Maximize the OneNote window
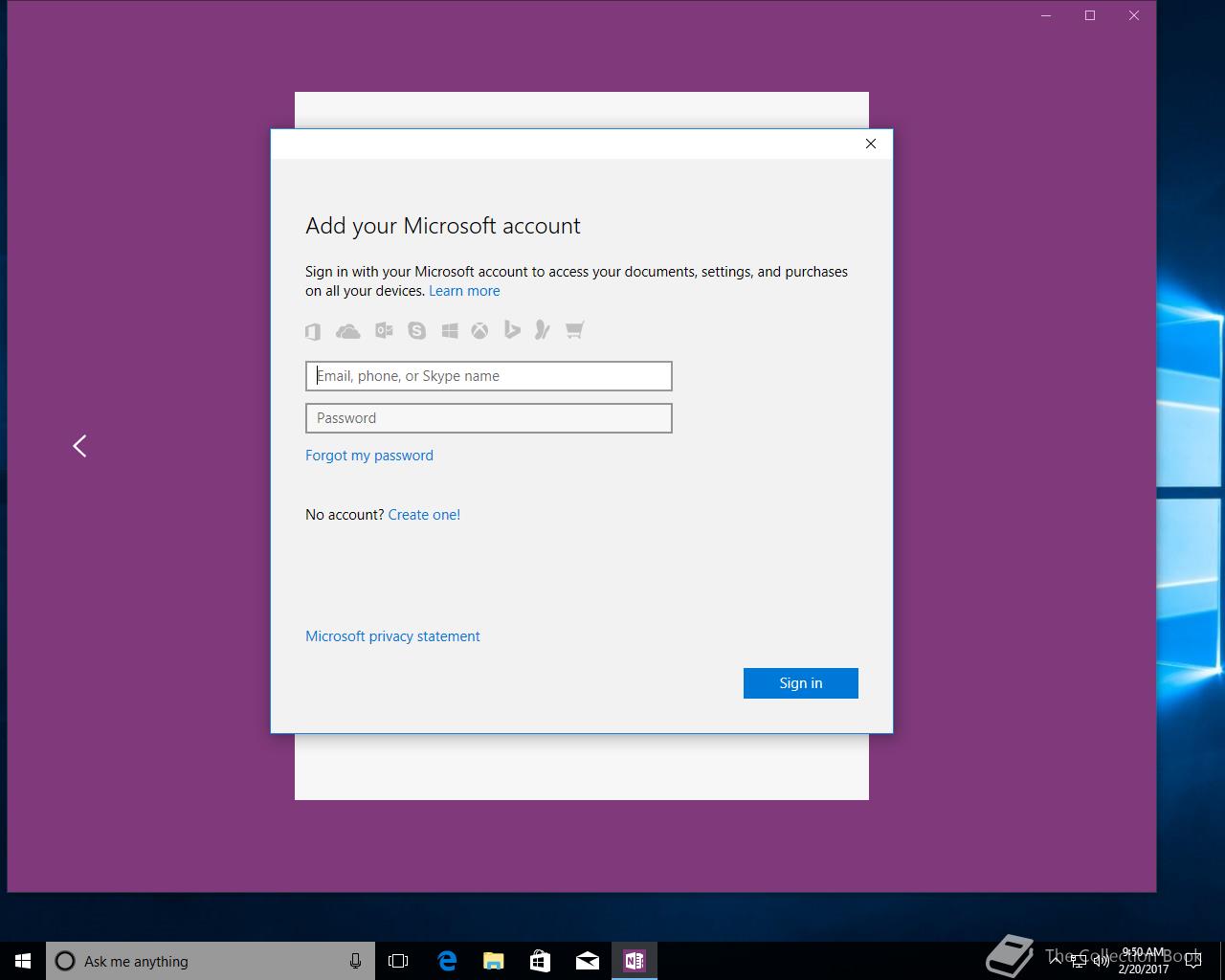 (x=1090, y=15)
